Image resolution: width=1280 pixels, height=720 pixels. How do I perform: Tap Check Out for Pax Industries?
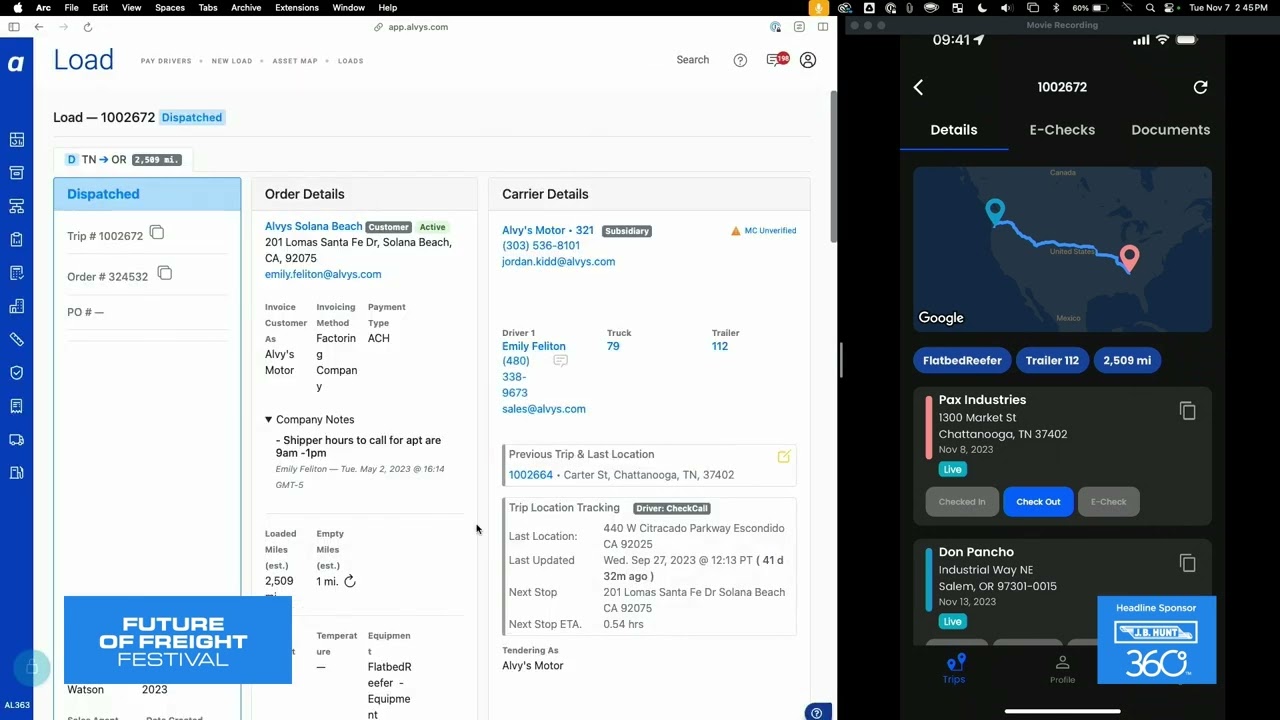1038,502
